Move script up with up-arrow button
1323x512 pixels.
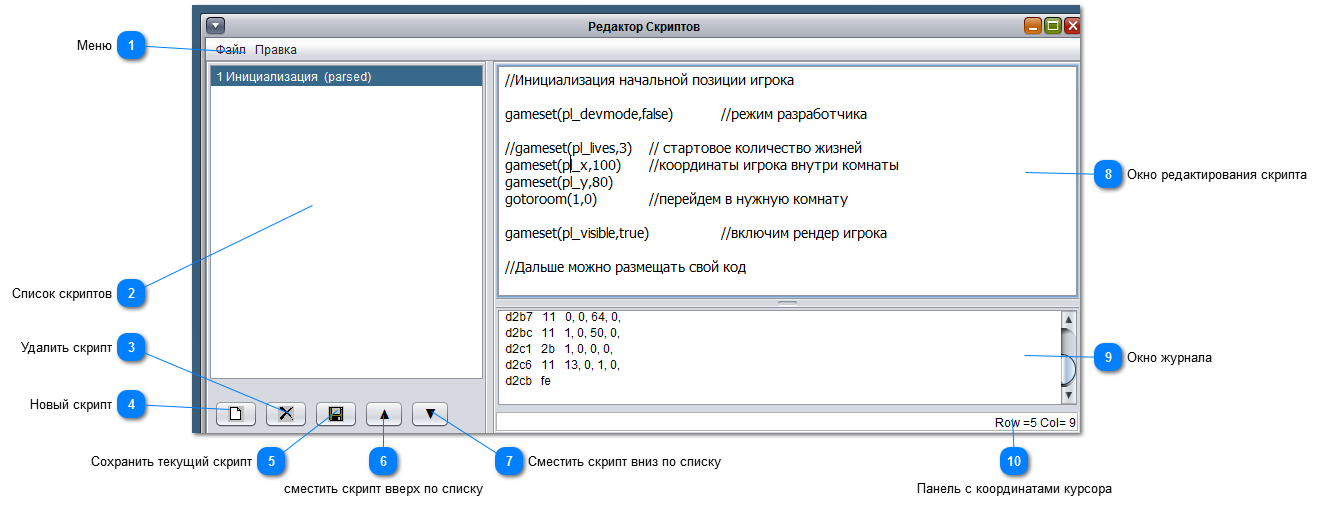pos(386,414)
